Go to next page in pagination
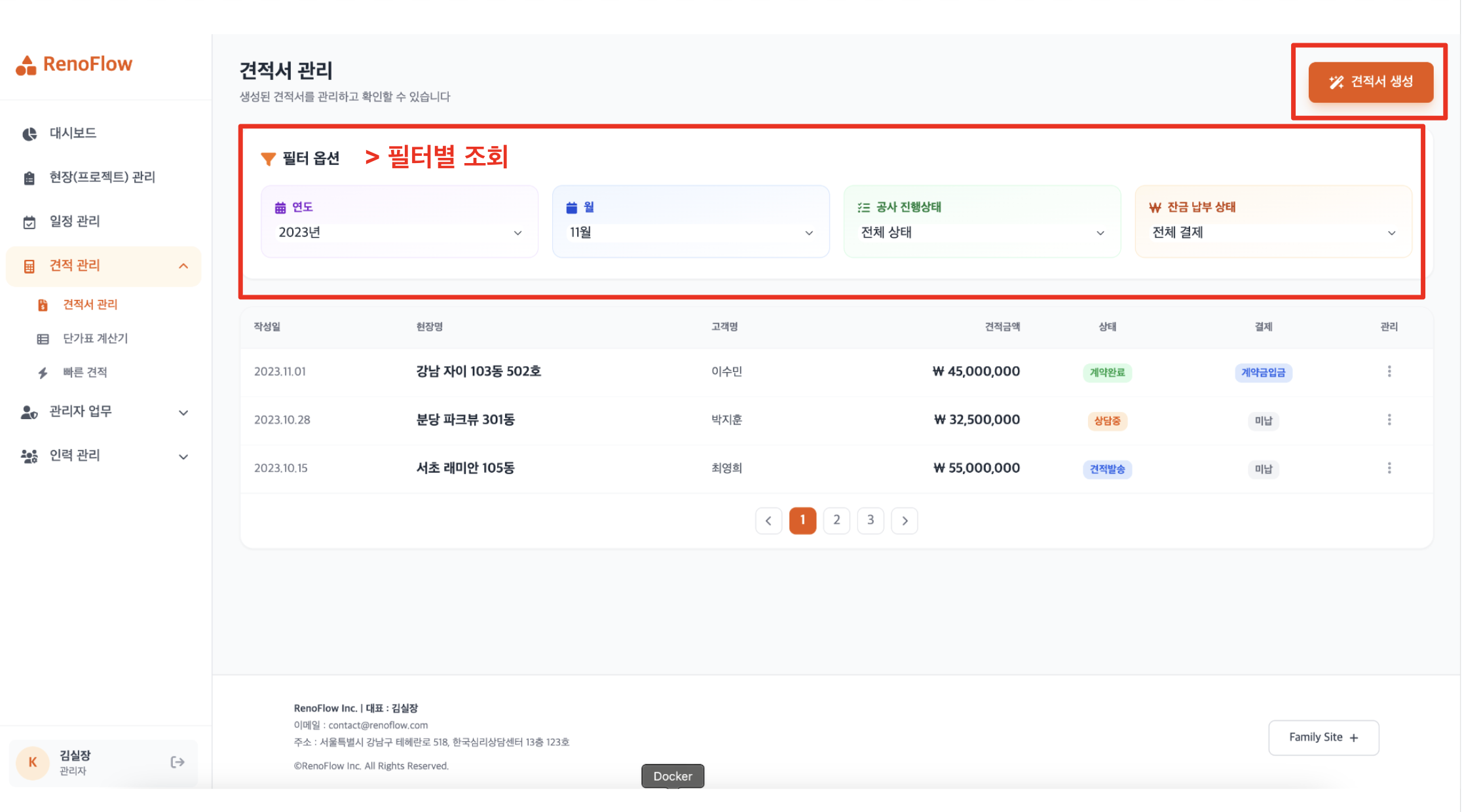This screenshot has width=1462, height=812. pos(905,521)
